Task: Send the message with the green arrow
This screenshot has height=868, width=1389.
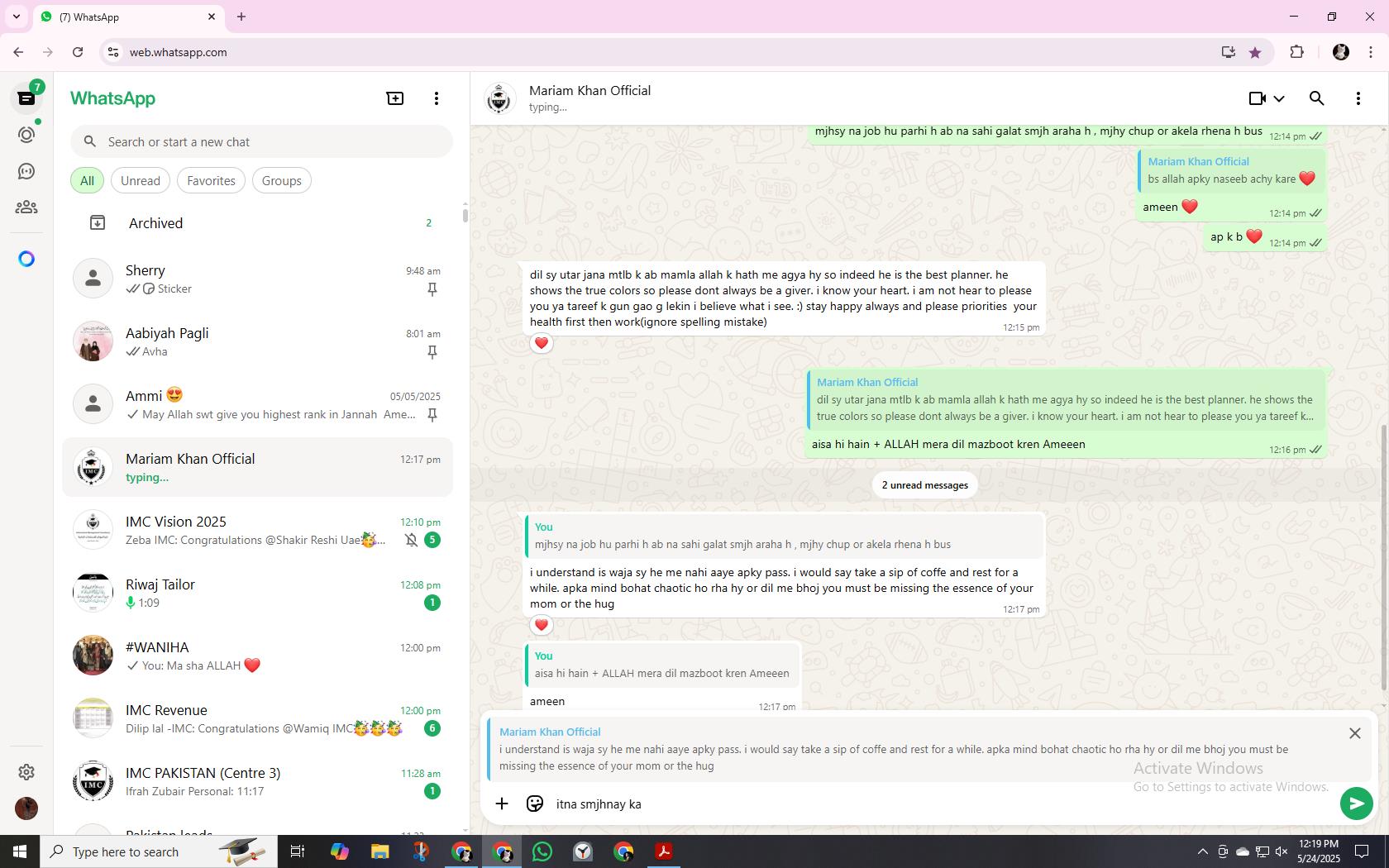Action: click(1356, 804)
